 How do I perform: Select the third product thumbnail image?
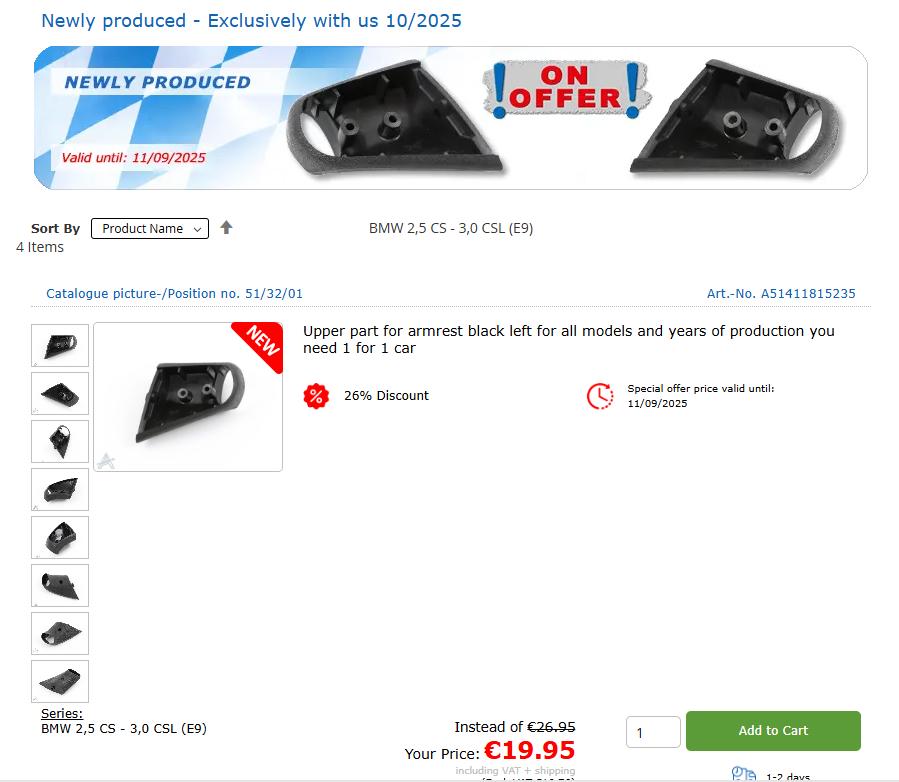pos(60,441)
